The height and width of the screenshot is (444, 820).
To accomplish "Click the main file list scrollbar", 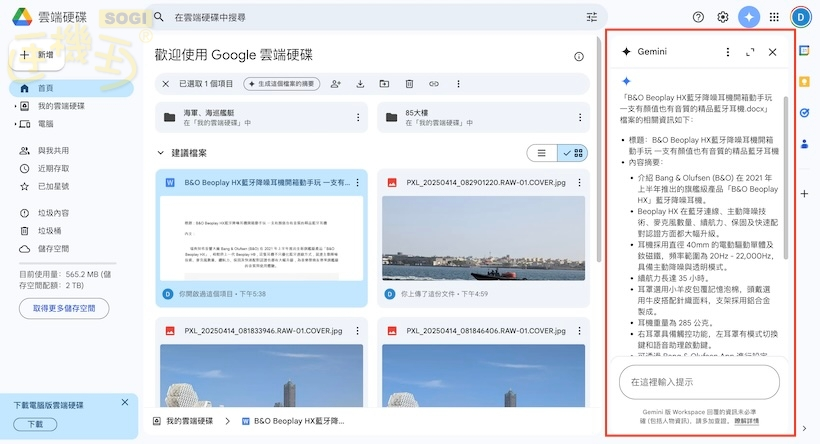I will coord(598,149).
